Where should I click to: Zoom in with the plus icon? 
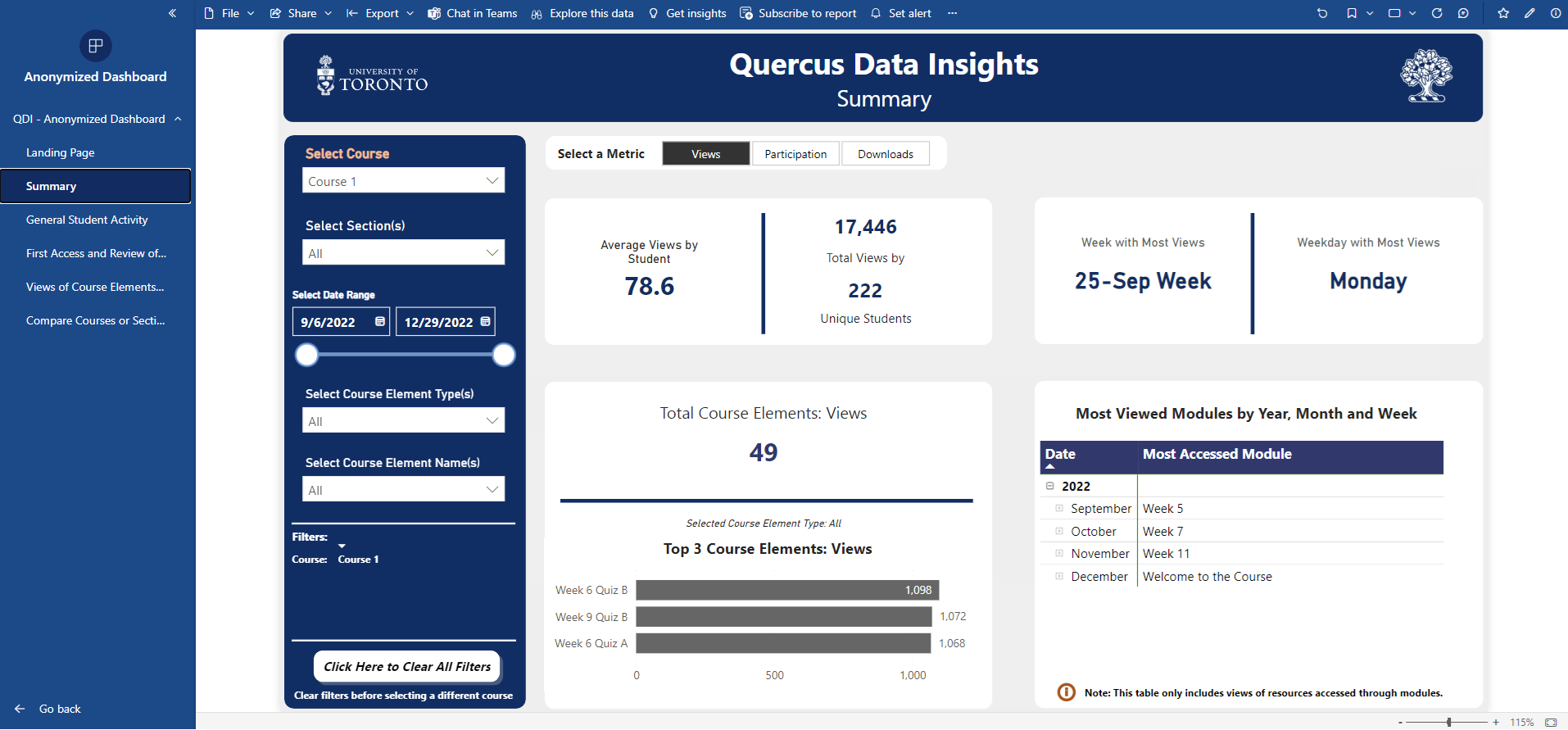click(1496, 723)
